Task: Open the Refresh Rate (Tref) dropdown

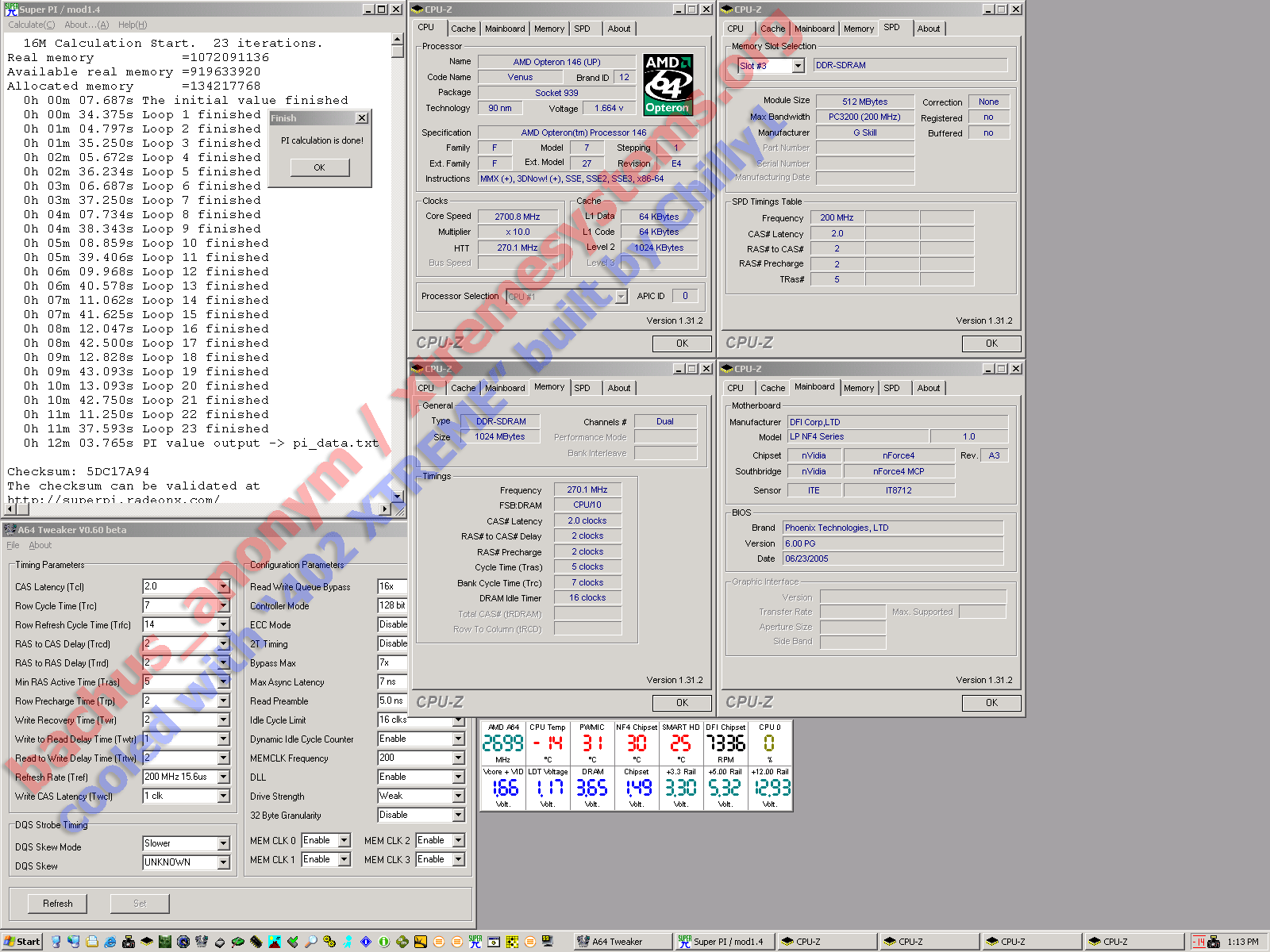Action: (x=224, y=777)
